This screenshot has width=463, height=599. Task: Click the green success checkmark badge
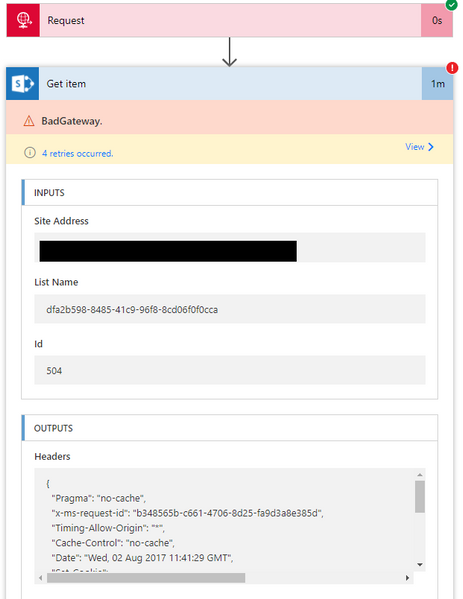[x=452, y=5]
